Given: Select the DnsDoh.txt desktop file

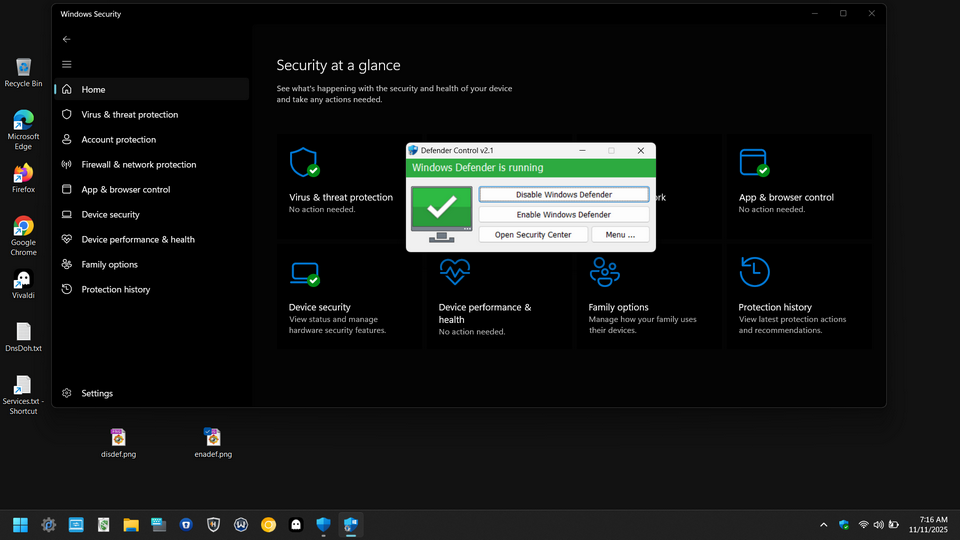Looking at the screenshot, I should 23,337.
